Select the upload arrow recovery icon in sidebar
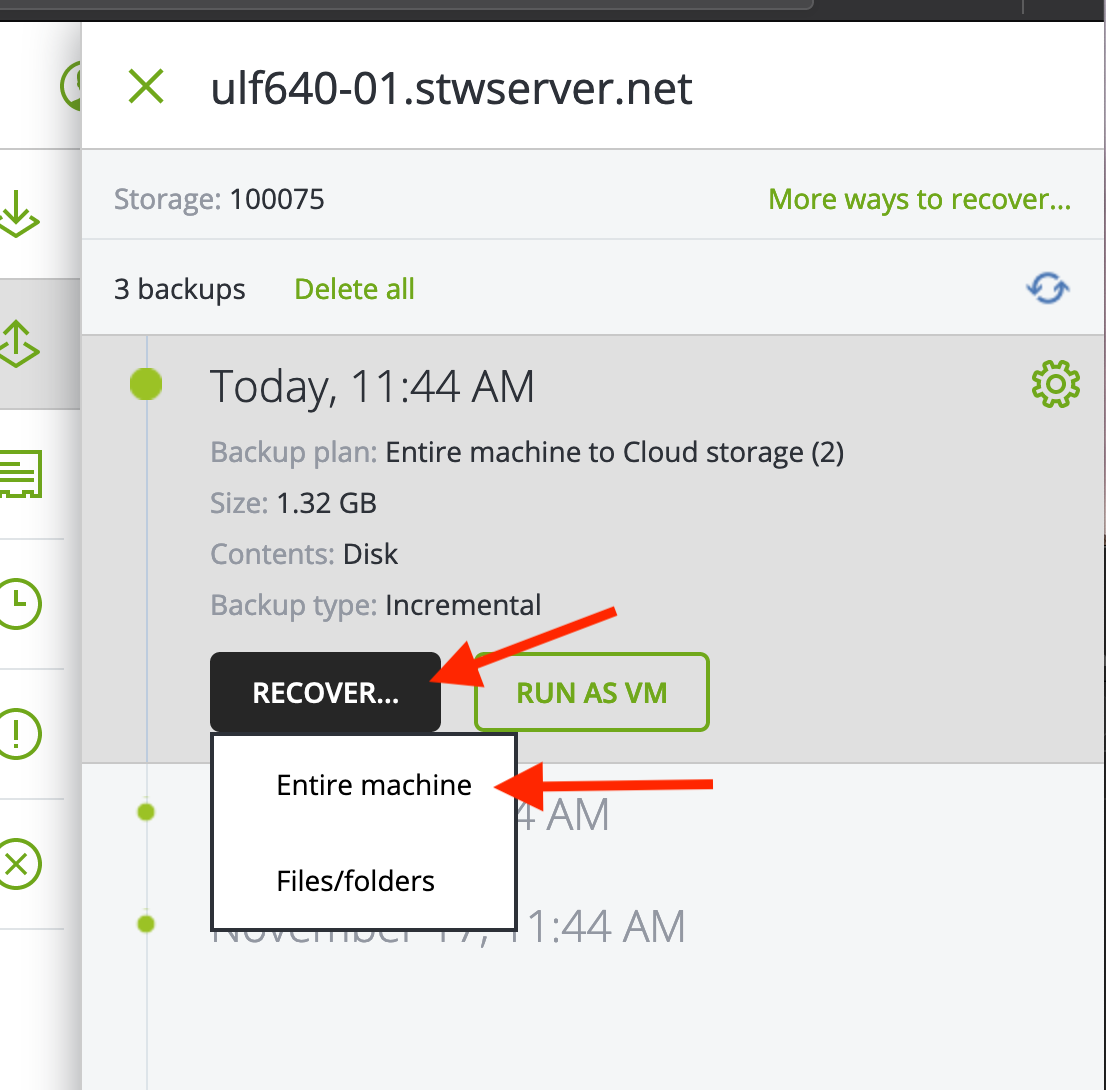Screen dimensions: 1106x1090 point(18,344)
